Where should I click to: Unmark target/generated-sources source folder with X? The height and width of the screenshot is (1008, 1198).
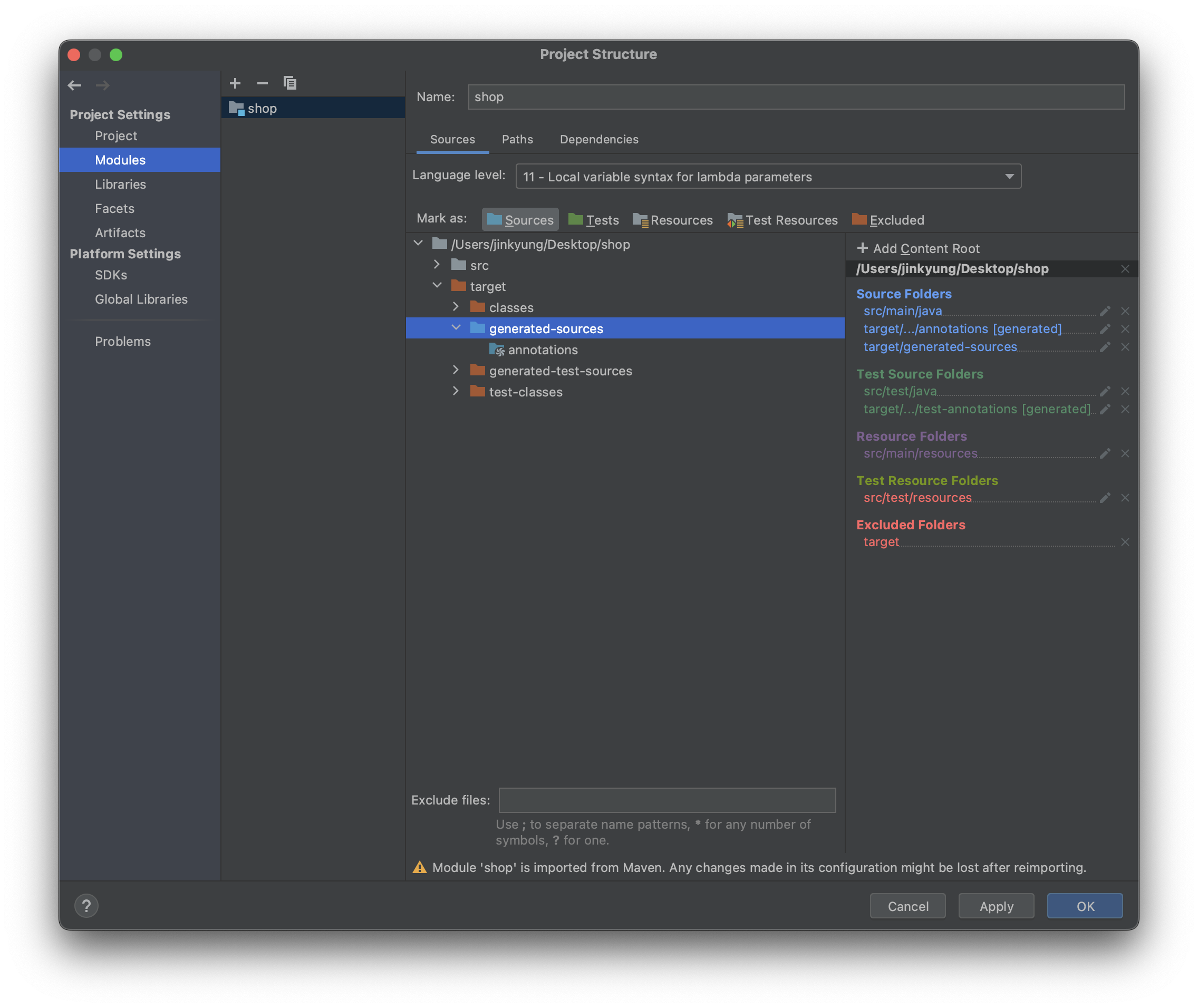[1125, 347]
